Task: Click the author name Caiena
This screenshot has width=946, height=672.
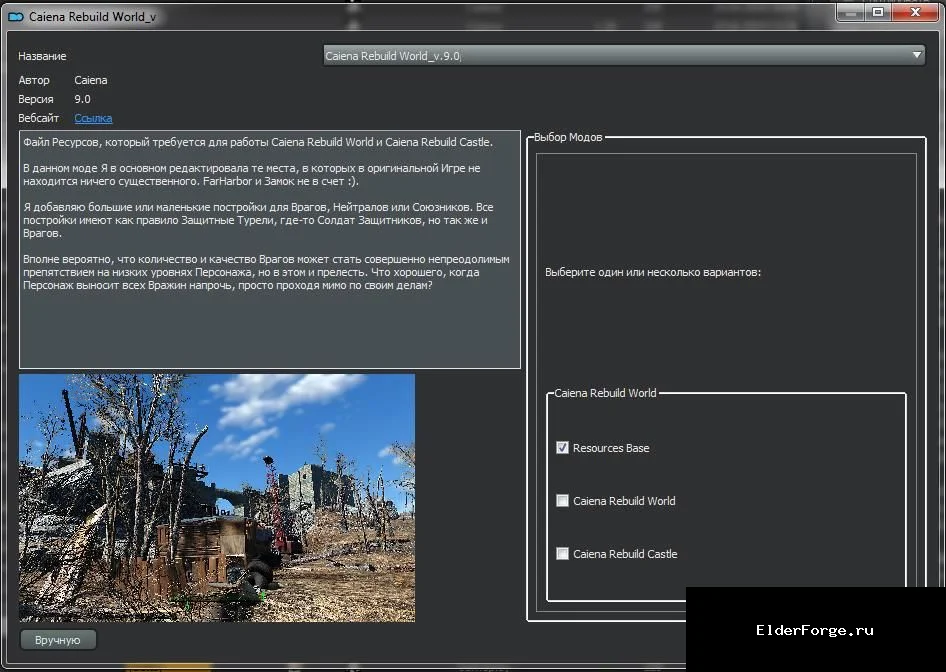Action: (90, 80)
